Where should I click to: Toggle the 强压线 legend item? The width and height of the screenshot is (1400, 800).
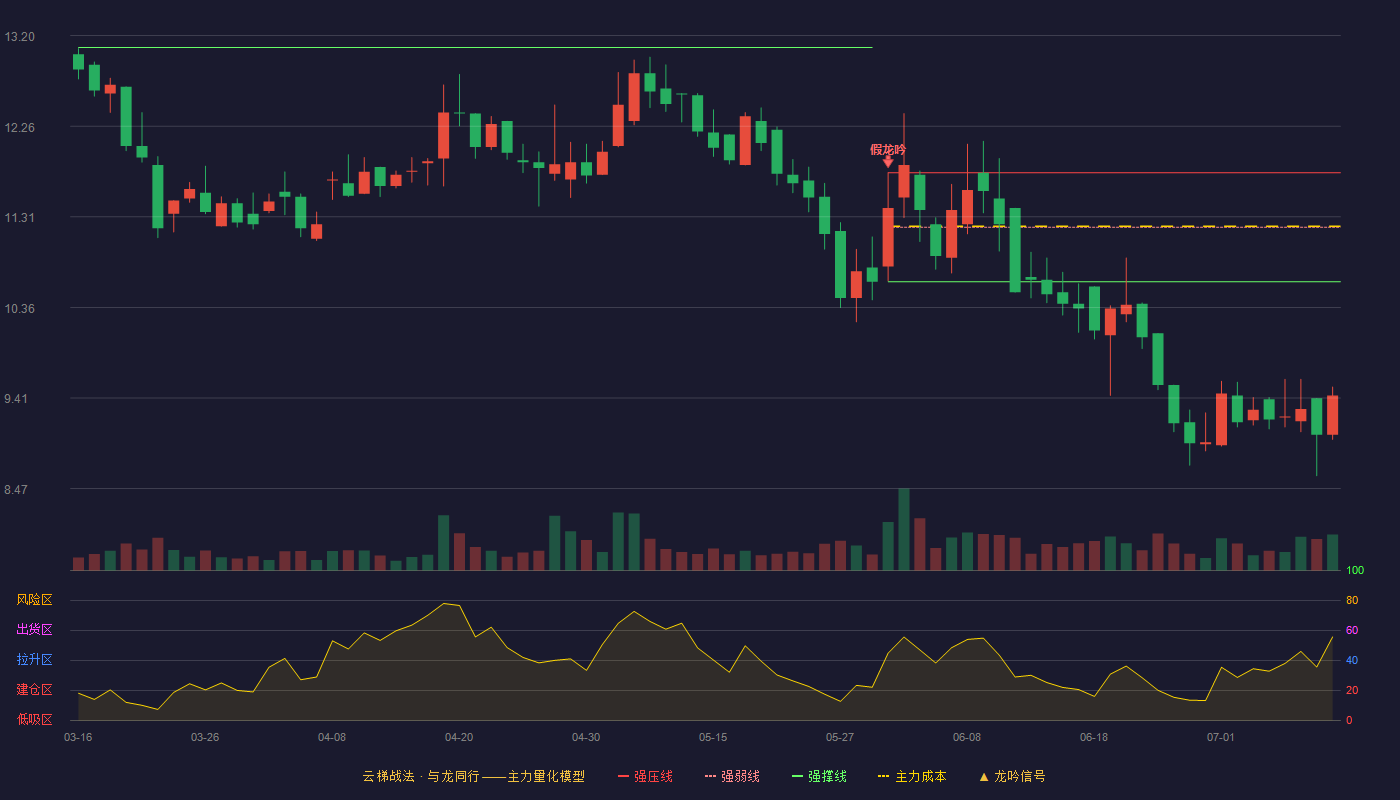pos(645,776)
